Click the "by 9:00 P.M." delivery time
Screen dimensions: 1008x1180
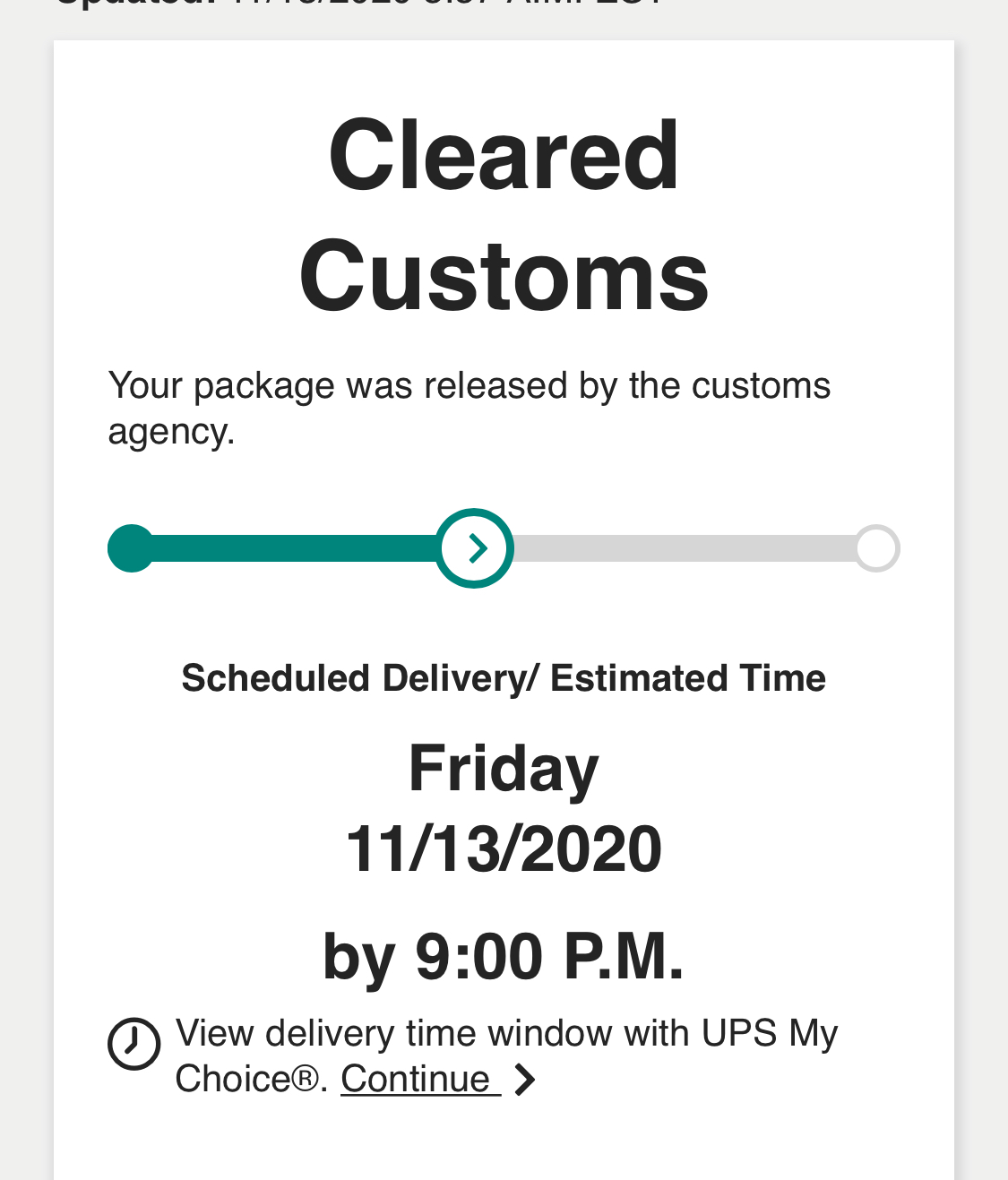pyautogui.click(x=504, y=957)
